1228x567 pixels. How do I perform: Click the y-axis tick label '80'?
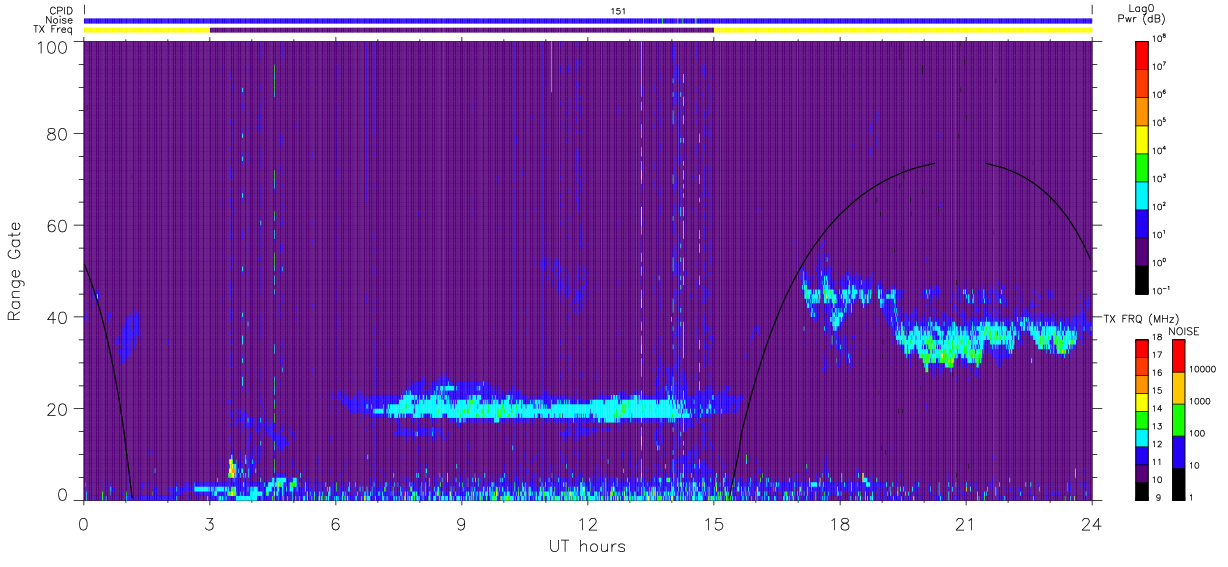tap(58, 133)
